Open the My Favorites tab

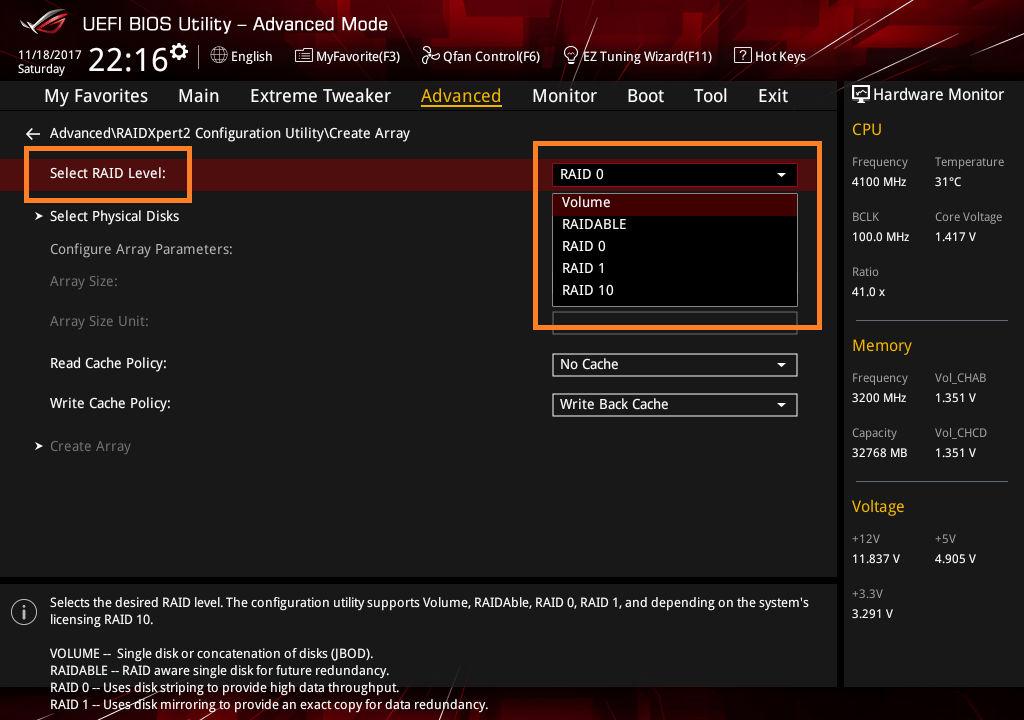96,96
